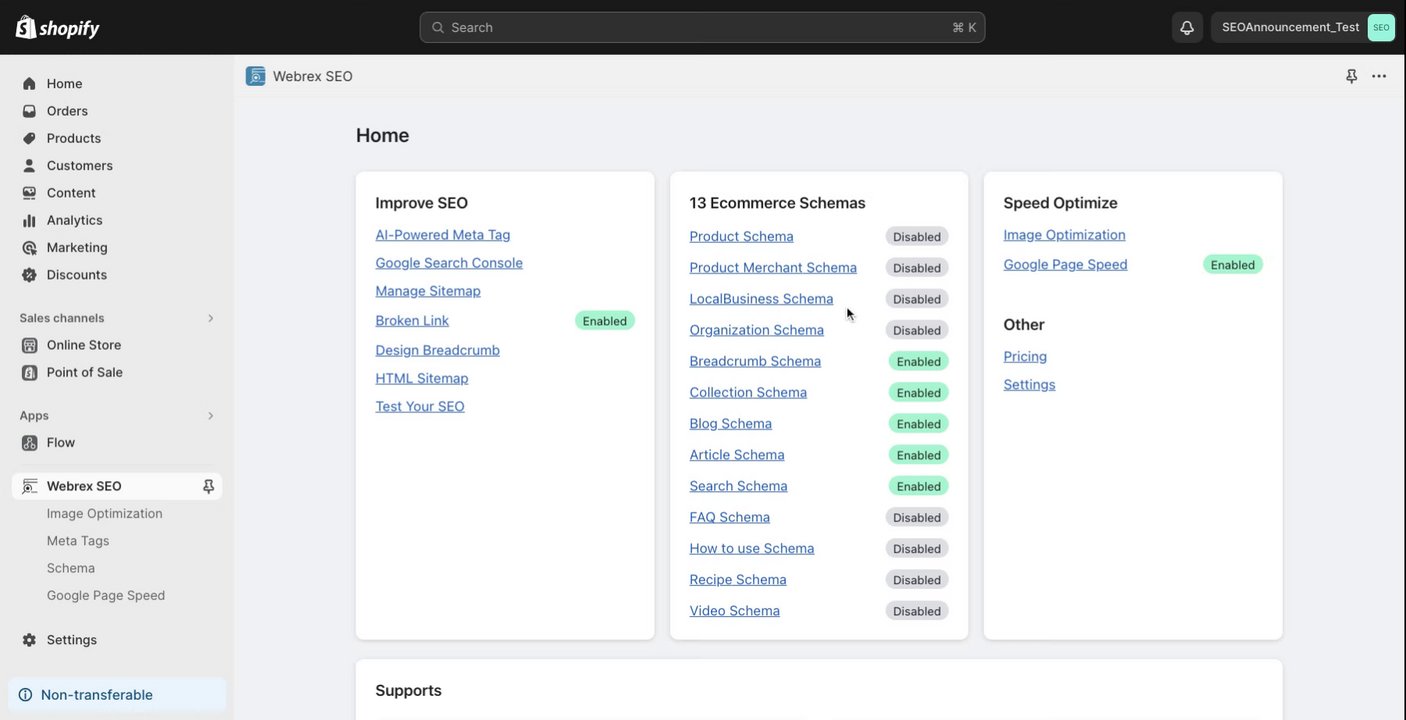The image size is (1406, 720).
Task: Open the three-dot more actions menu
Action: [1379, 76]
